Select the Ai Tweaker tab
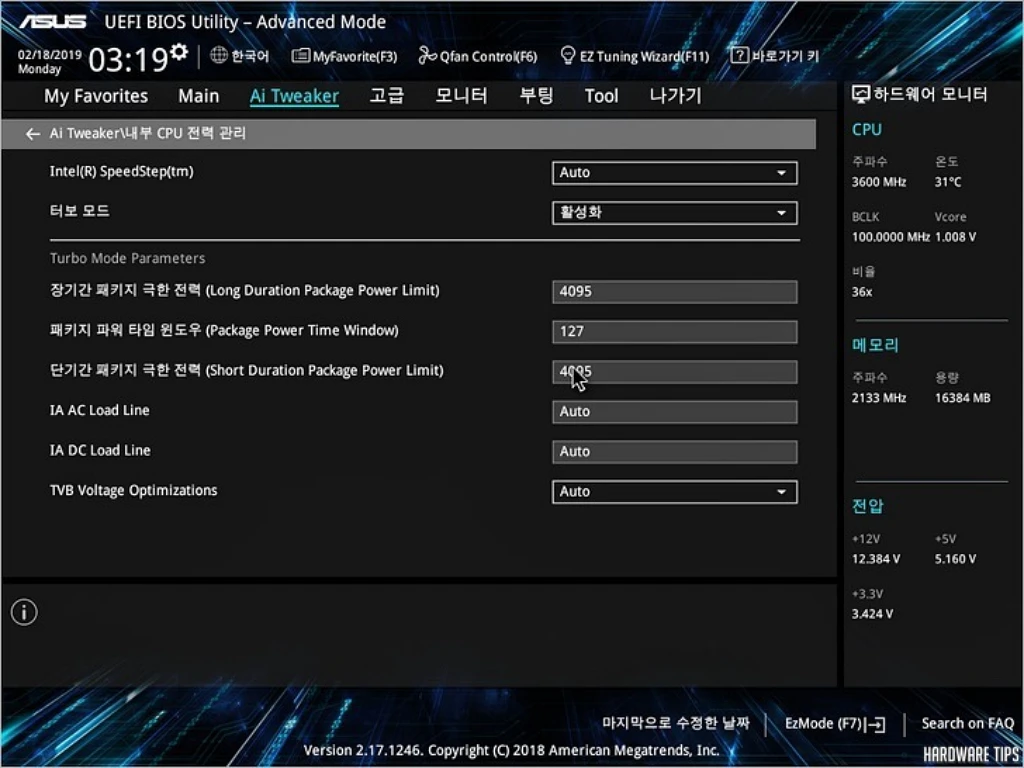Viewport: 1024px width, 768px height. 294,96
